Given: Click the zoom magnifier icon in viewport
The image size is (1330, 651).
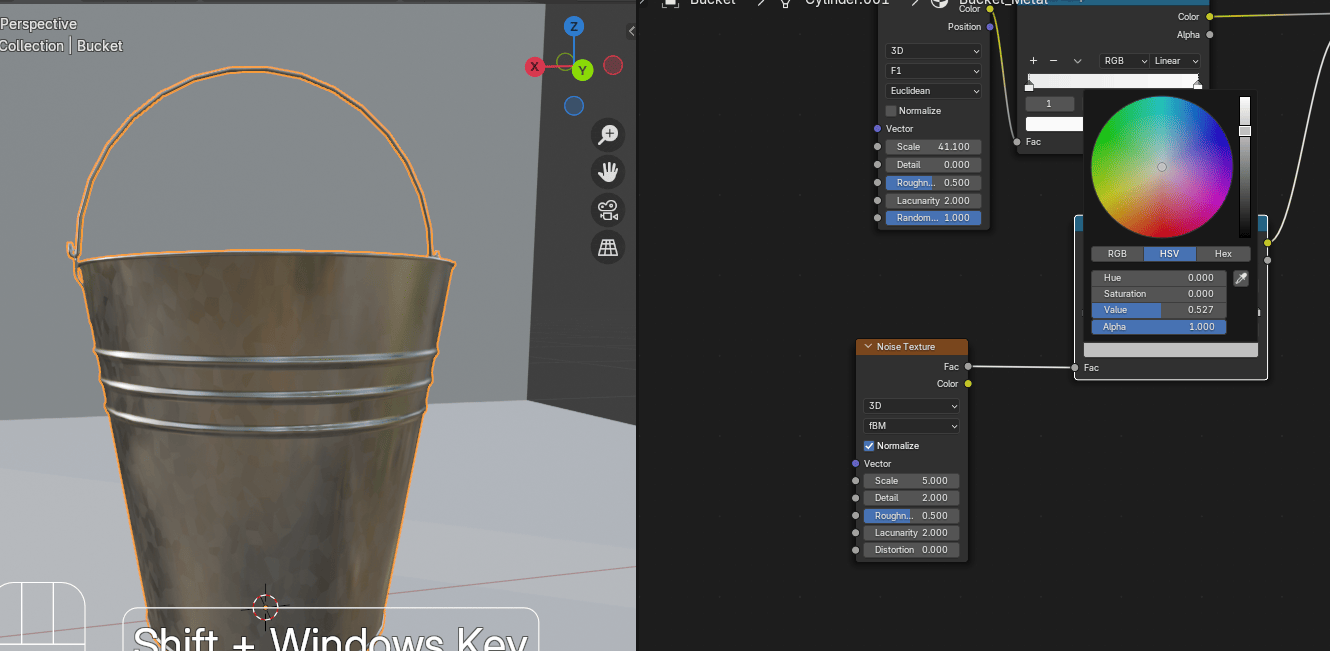Looking at the screenshot, I should pos(608,135).
